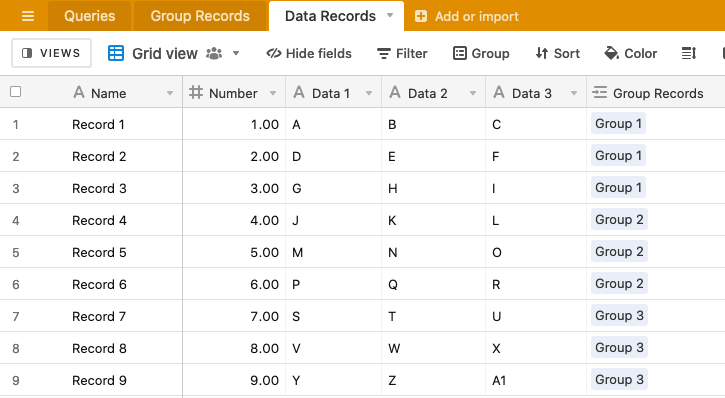Image resolution: width=725 pixels, height=398 pixels.
Task: Open Data 3 column dropdown arrow
Action: tap(574, 93)
